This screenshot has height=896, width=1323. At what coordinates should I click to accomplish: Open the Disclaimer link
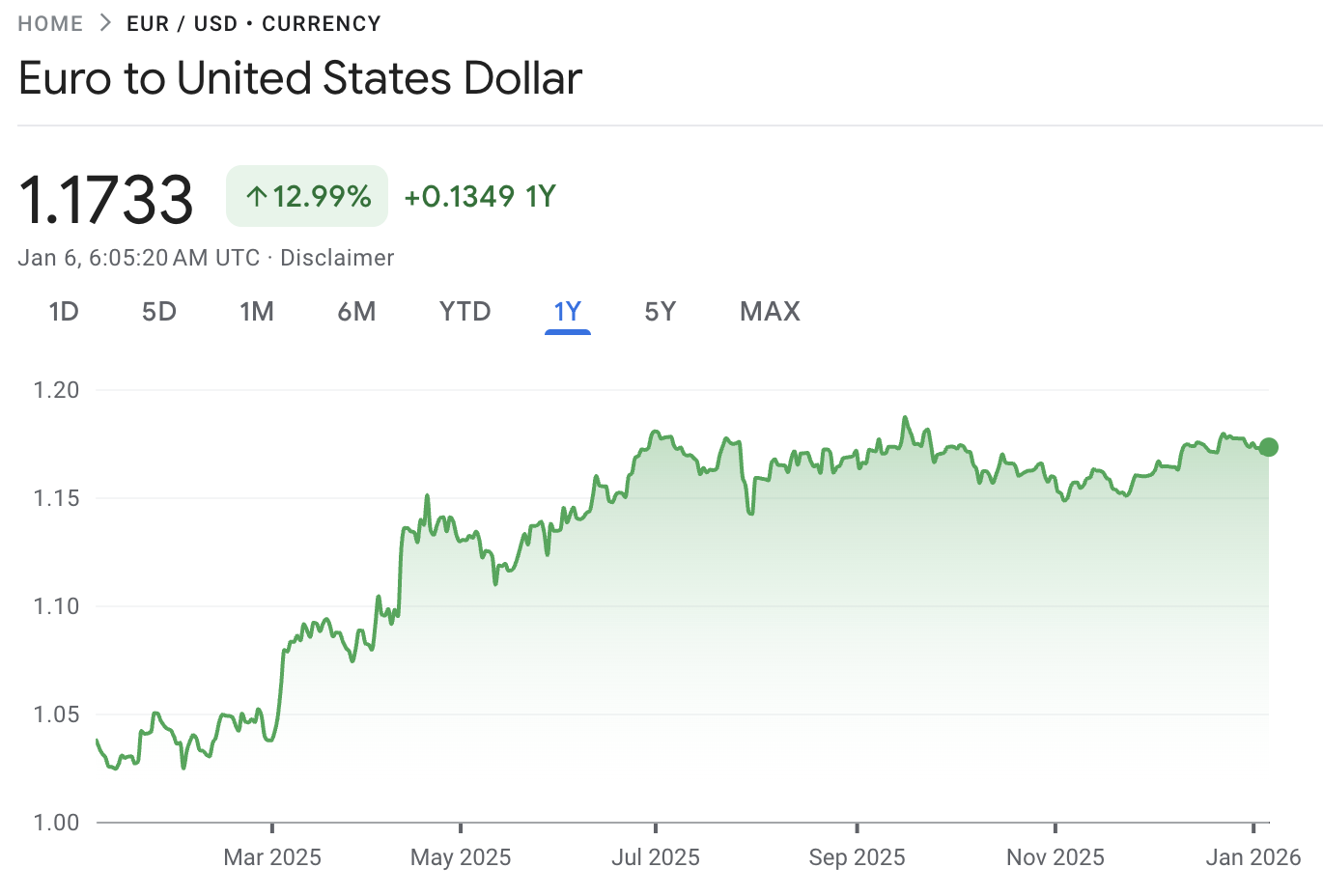pos(336,257)
